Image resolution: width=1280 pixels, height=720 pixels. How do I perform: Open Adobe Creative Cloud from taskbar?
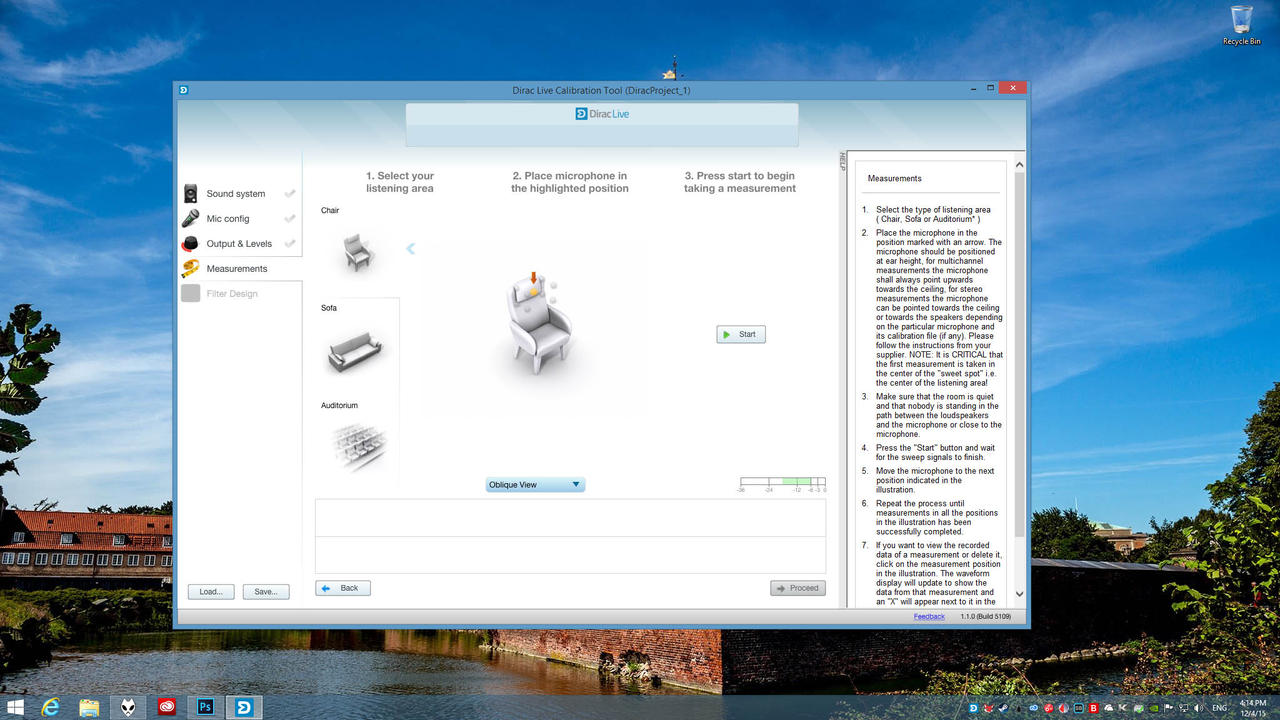pyautogui.click(x=167, y=707)
